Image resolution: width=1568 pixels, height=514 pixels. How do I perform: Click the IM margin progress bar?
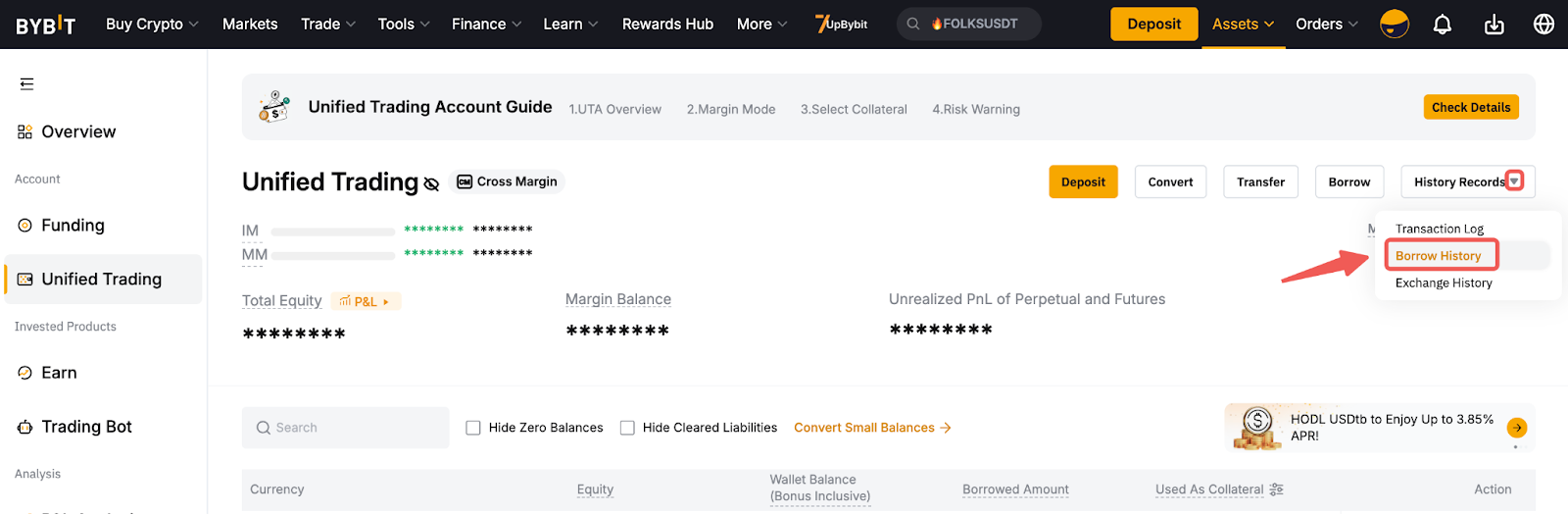coord(332,231)
